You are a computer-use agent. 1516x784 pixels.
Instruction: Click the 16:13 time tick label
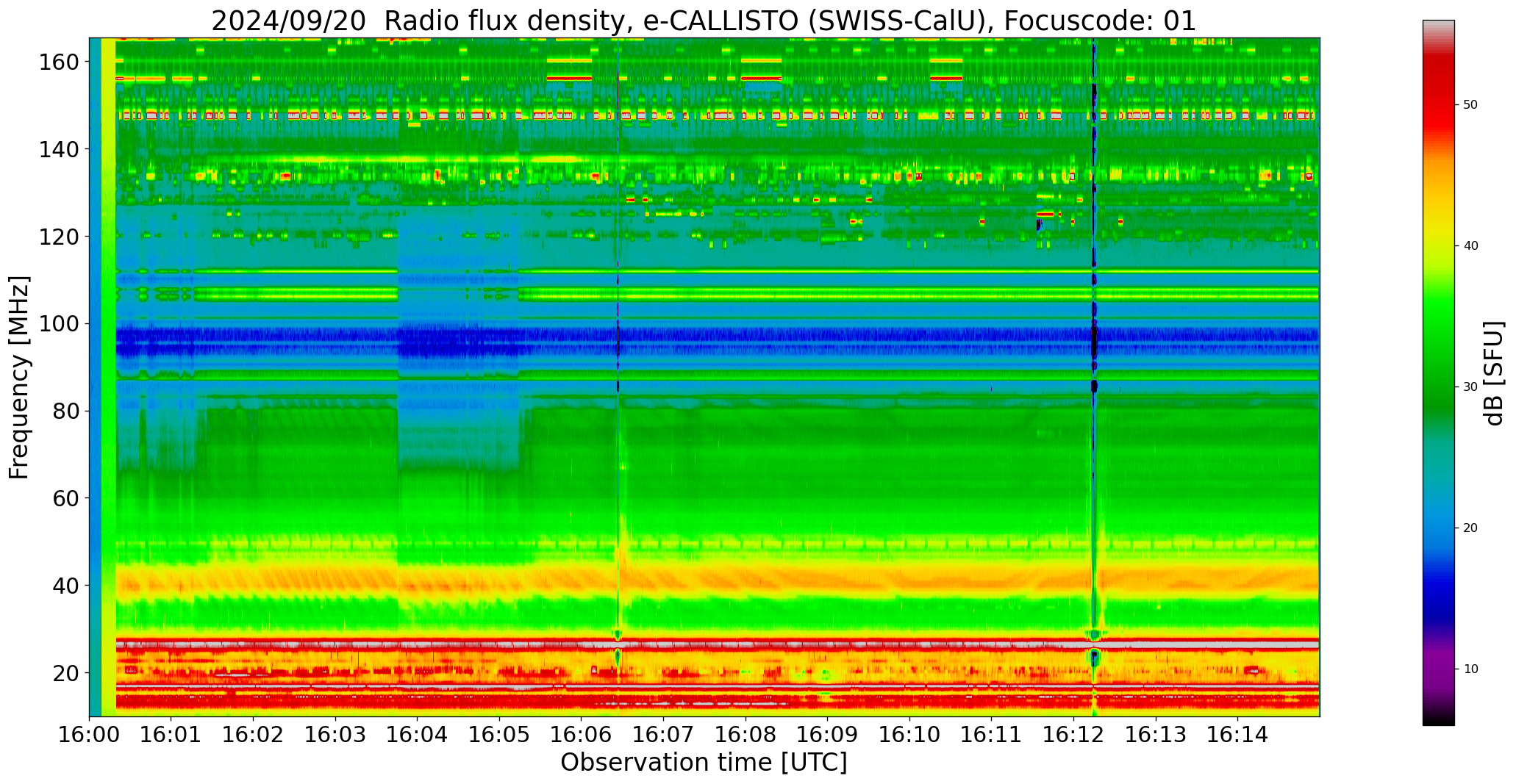(x=1155, y=735)
